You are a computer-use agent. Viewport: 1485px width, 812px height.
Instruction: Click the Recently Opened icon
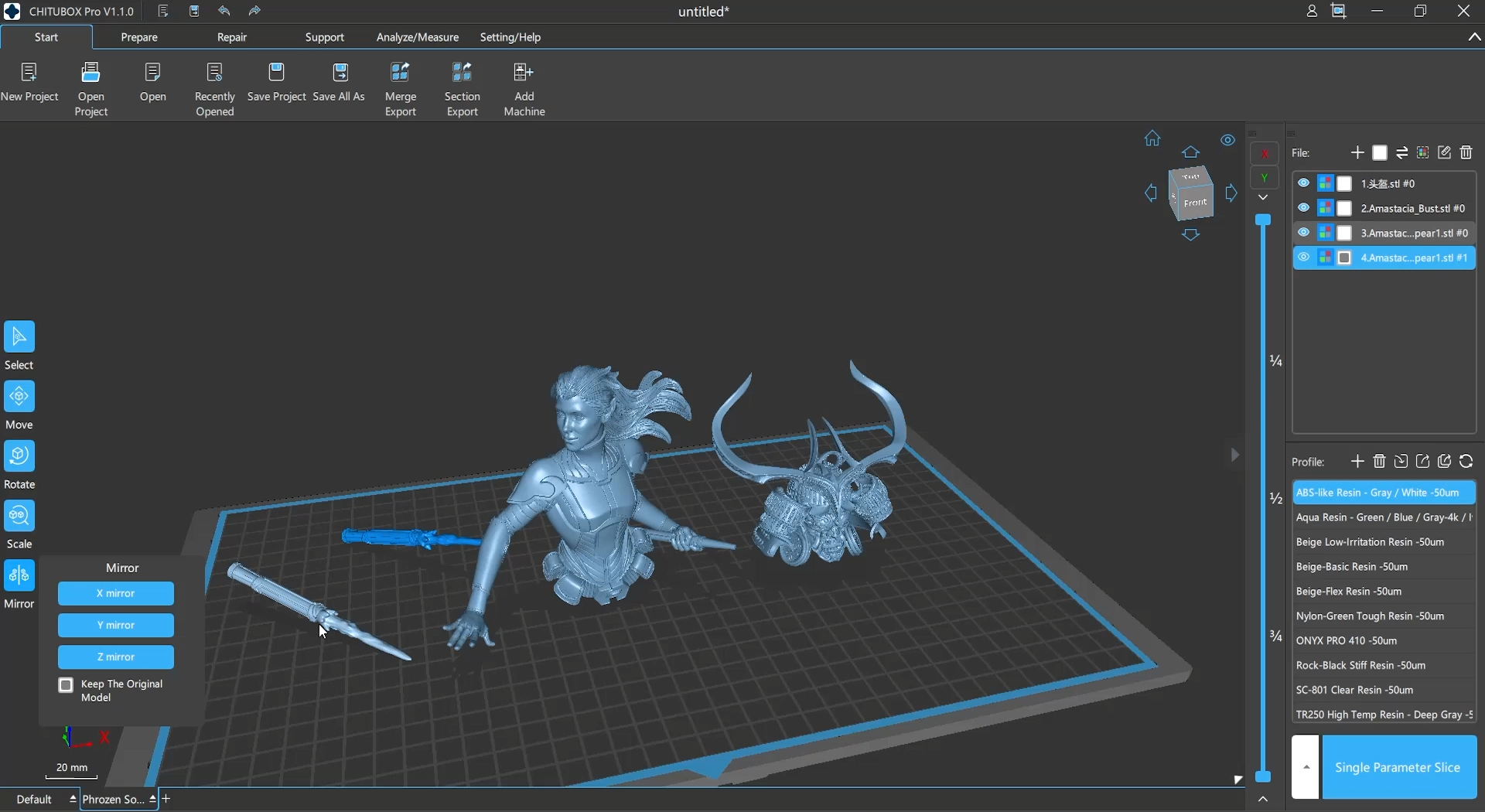pyautogui.click(x=215, y=73)
